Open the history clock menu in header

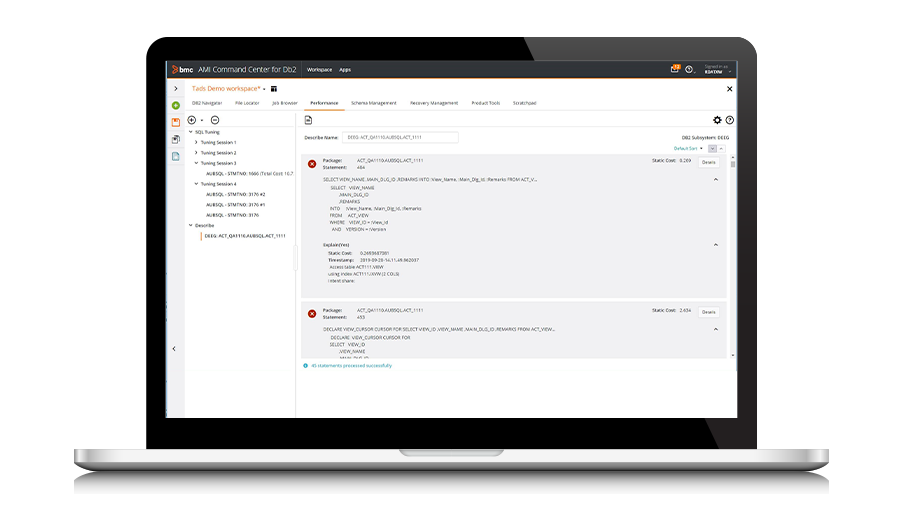coord(689,69)
